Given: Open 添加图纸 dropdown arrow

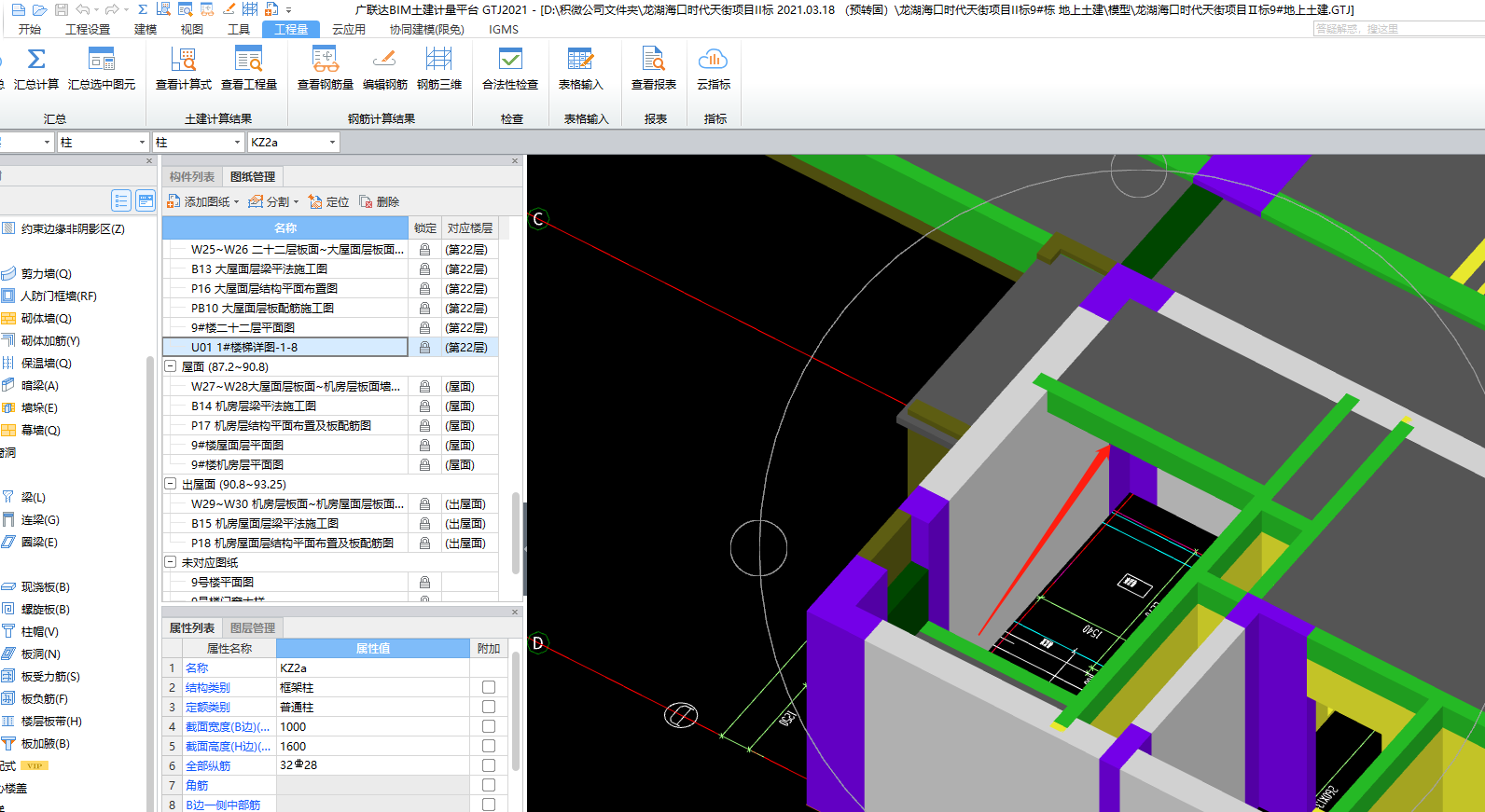Looking at the screenshot, I should (x=236, y=201).
